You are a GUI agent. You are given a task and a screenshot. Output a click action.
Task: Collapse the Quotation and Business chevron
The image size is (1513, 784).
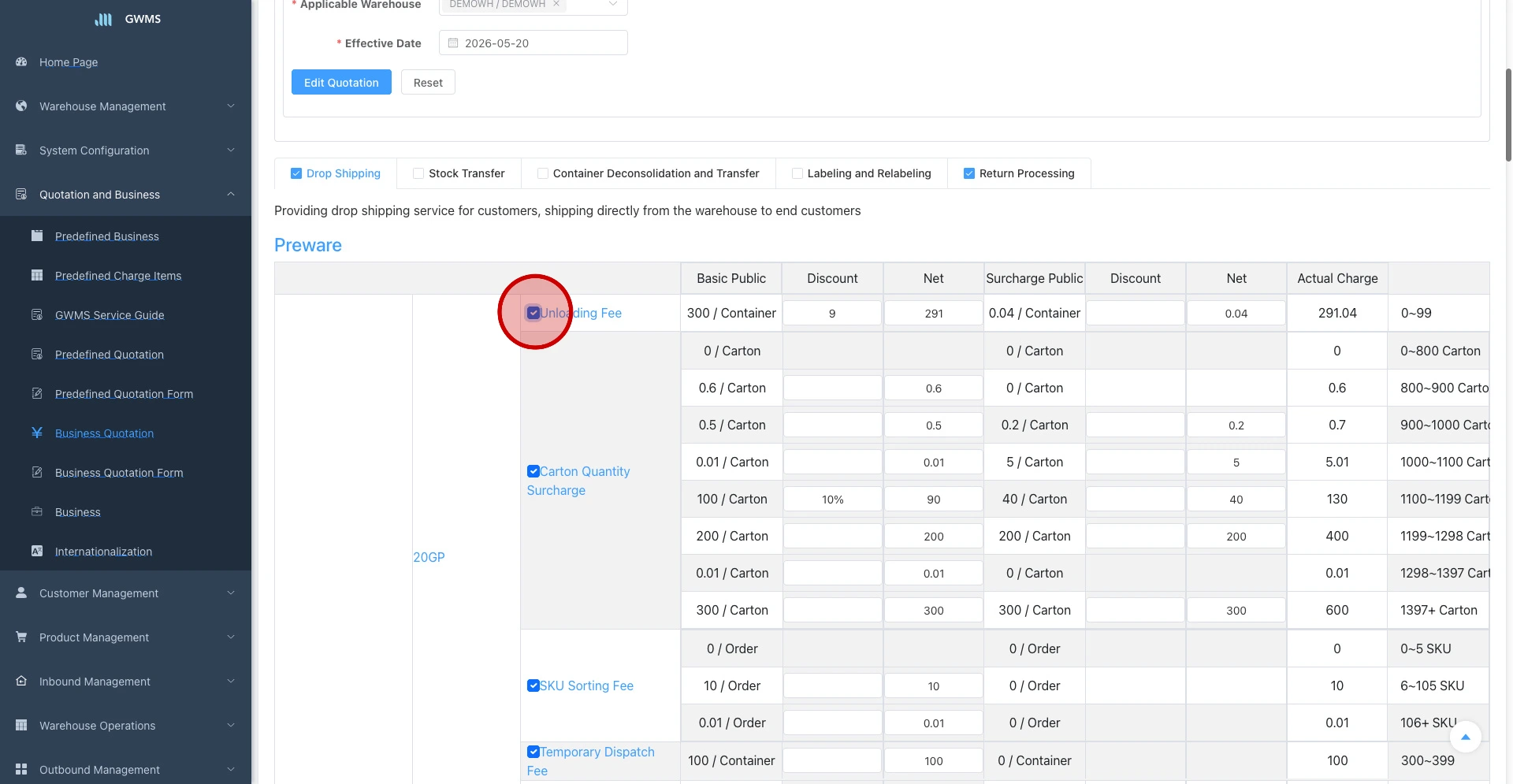[231, 194]
